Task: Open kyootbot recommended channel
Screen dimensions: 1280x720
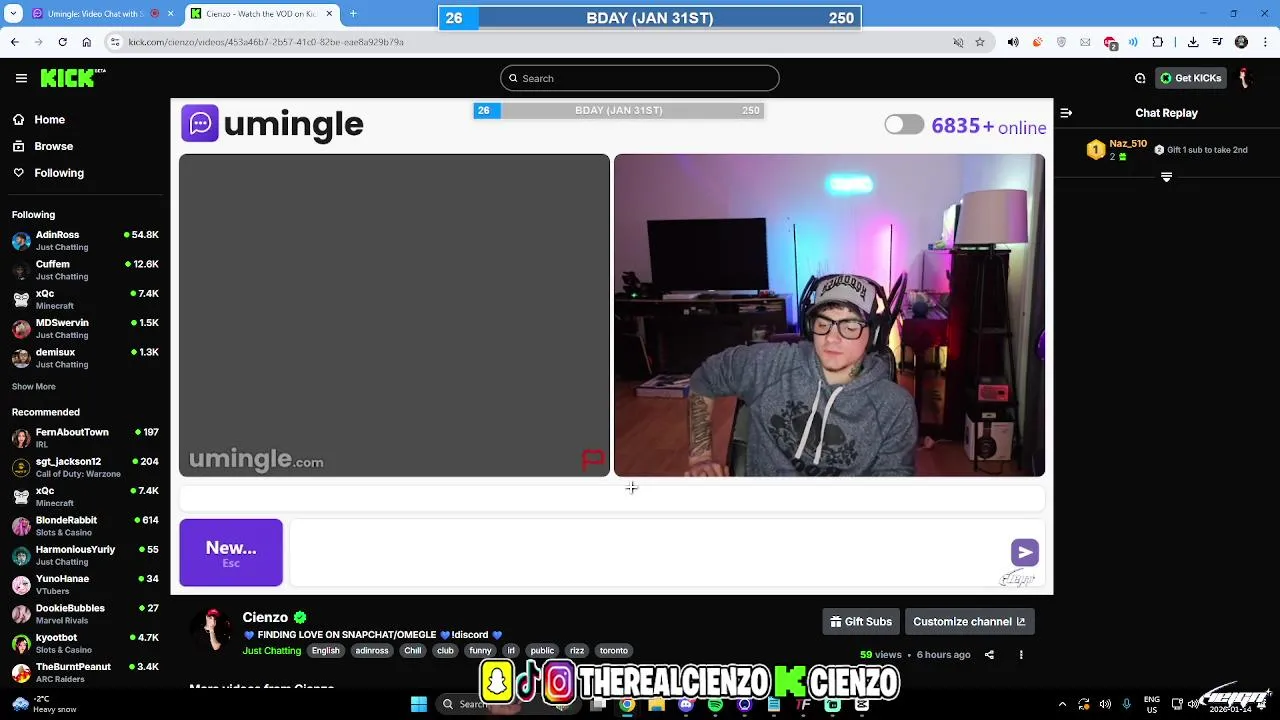Action: click(85, 643)
